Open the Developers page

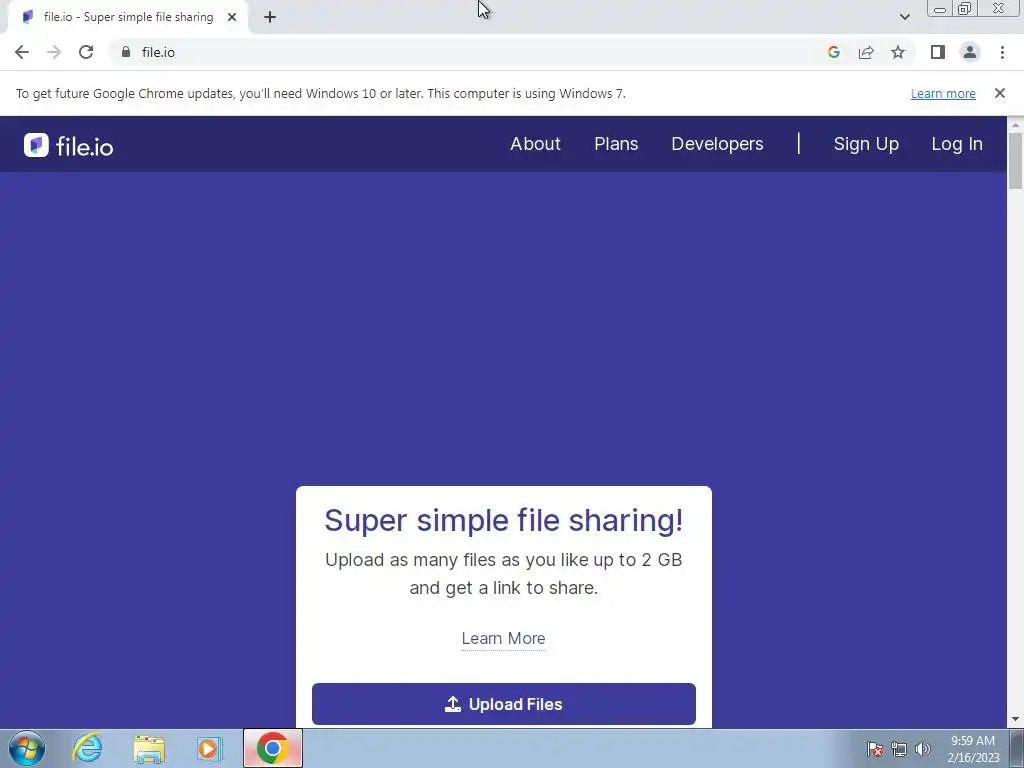(x=717, y=144)
